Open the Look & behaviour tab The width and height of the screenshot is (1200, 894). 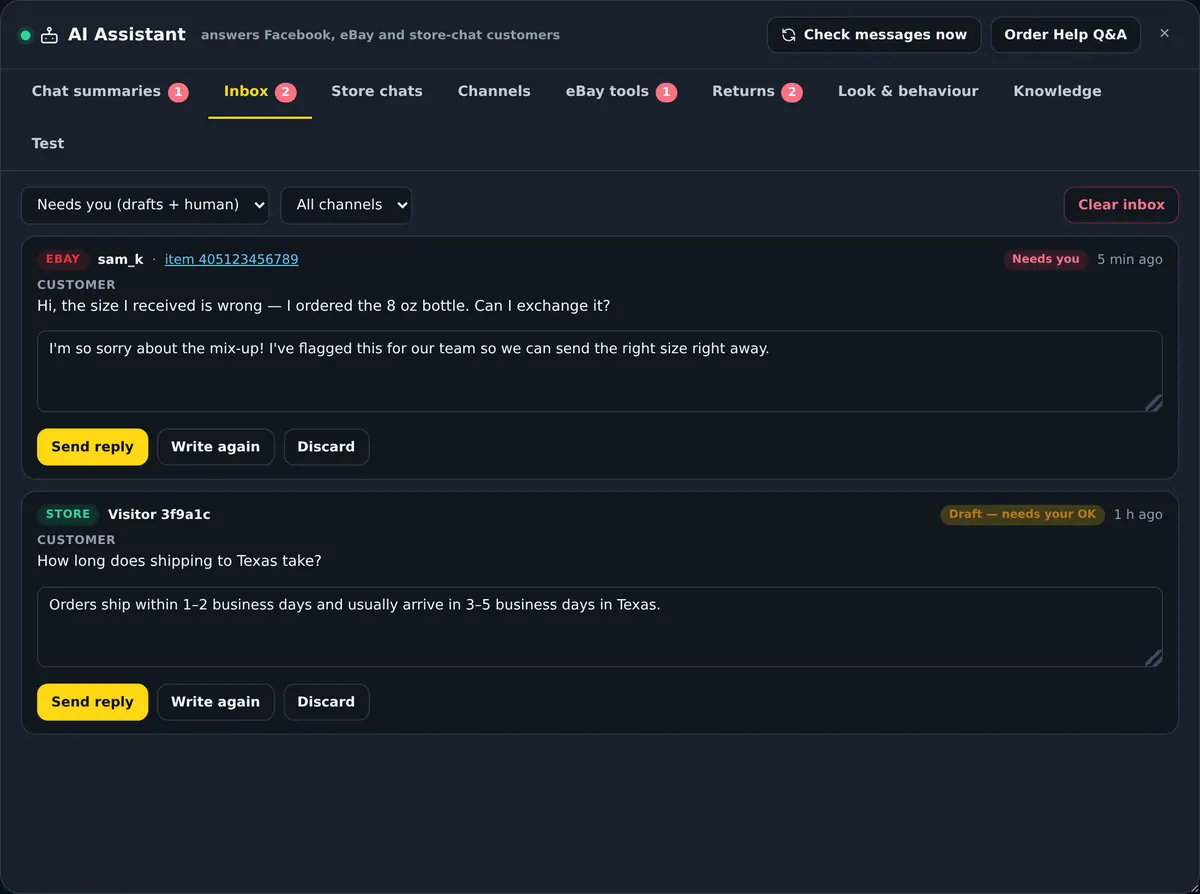point(908,92)
